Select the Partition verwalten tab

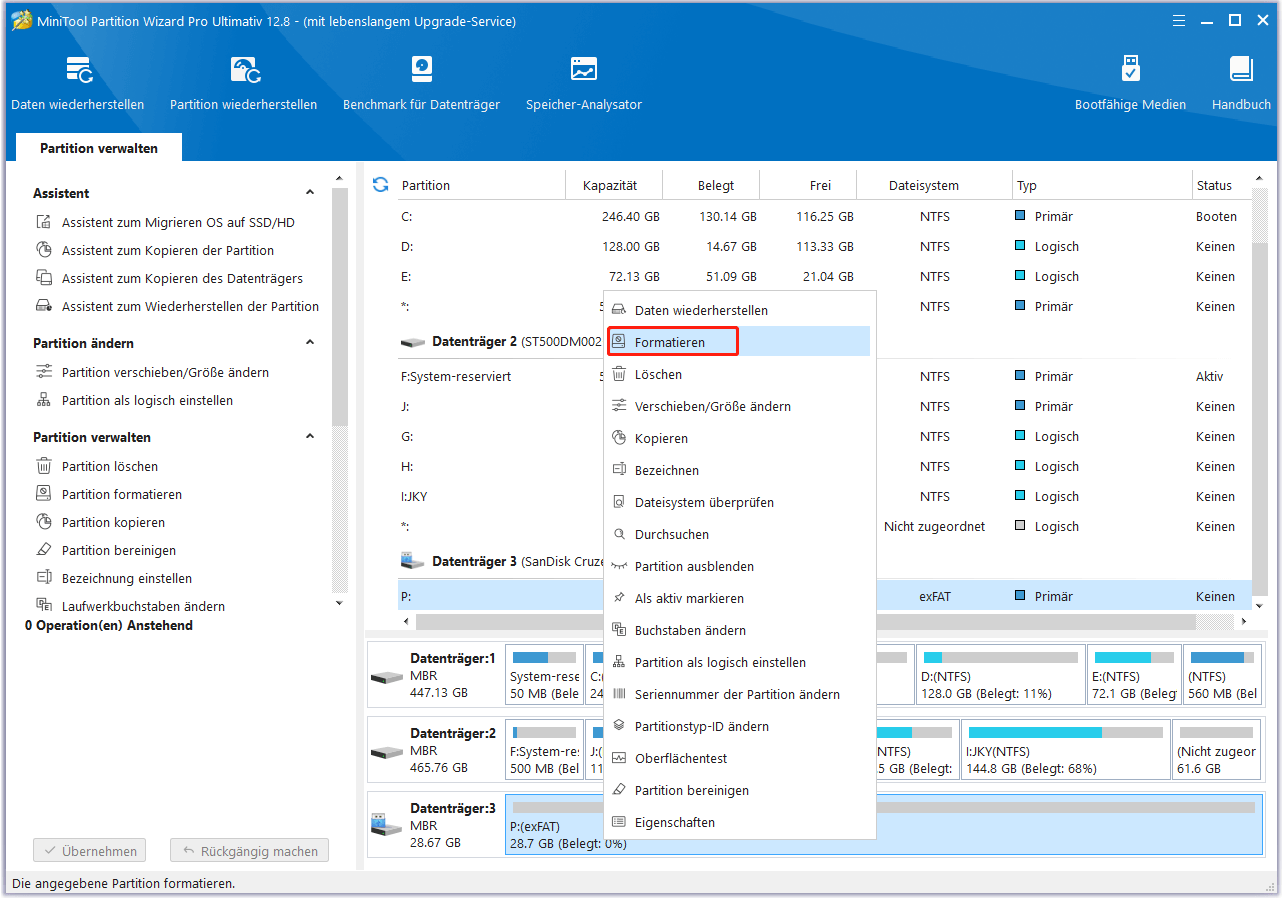pyautogui.click(x=99, y=148)
